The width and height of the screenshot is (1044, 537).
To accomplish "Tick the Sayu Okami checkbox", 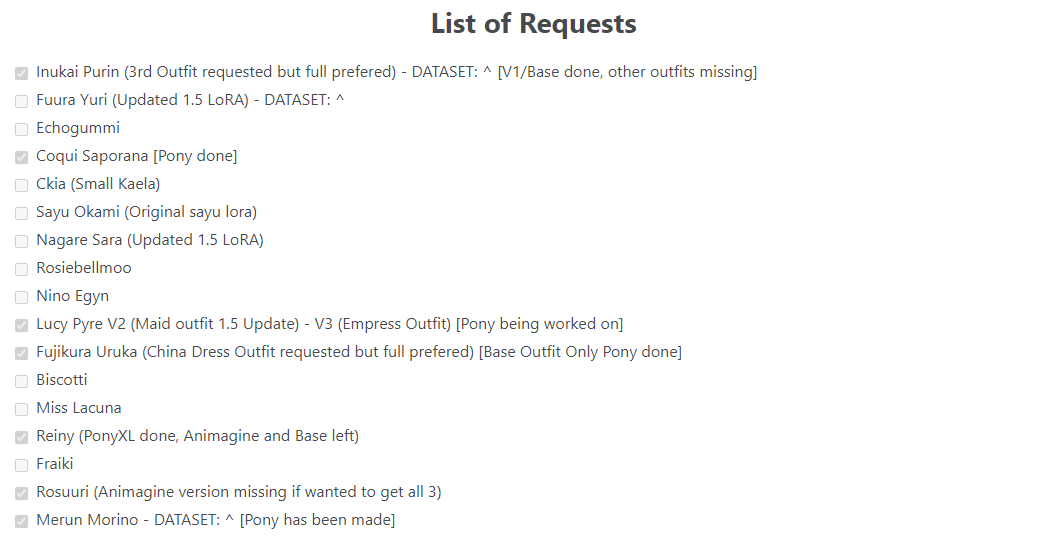I will point(21,212).
